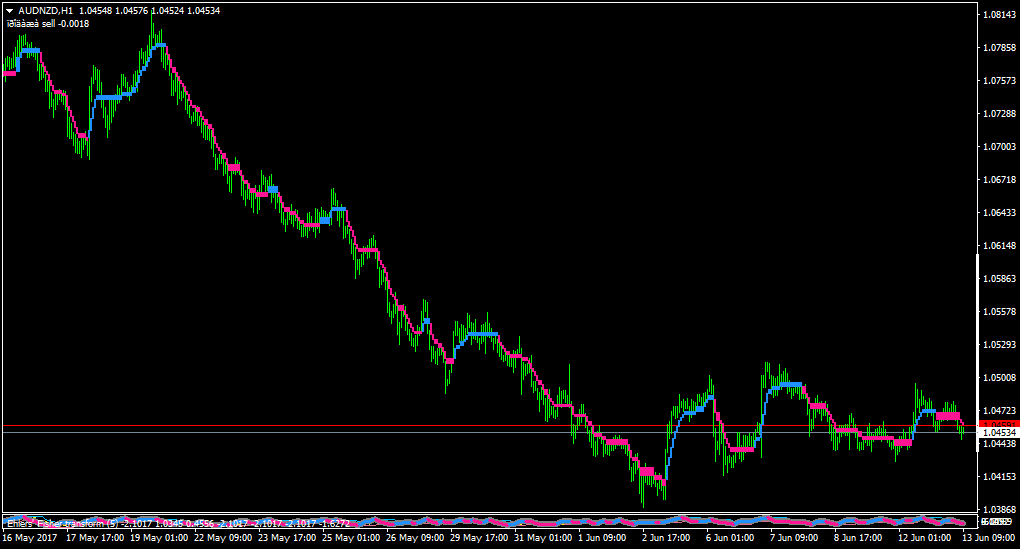Click time axis label 31 May 01:00
This screenshot has height=549, width=1020.
pyautogui.click(x=543, y=538)
